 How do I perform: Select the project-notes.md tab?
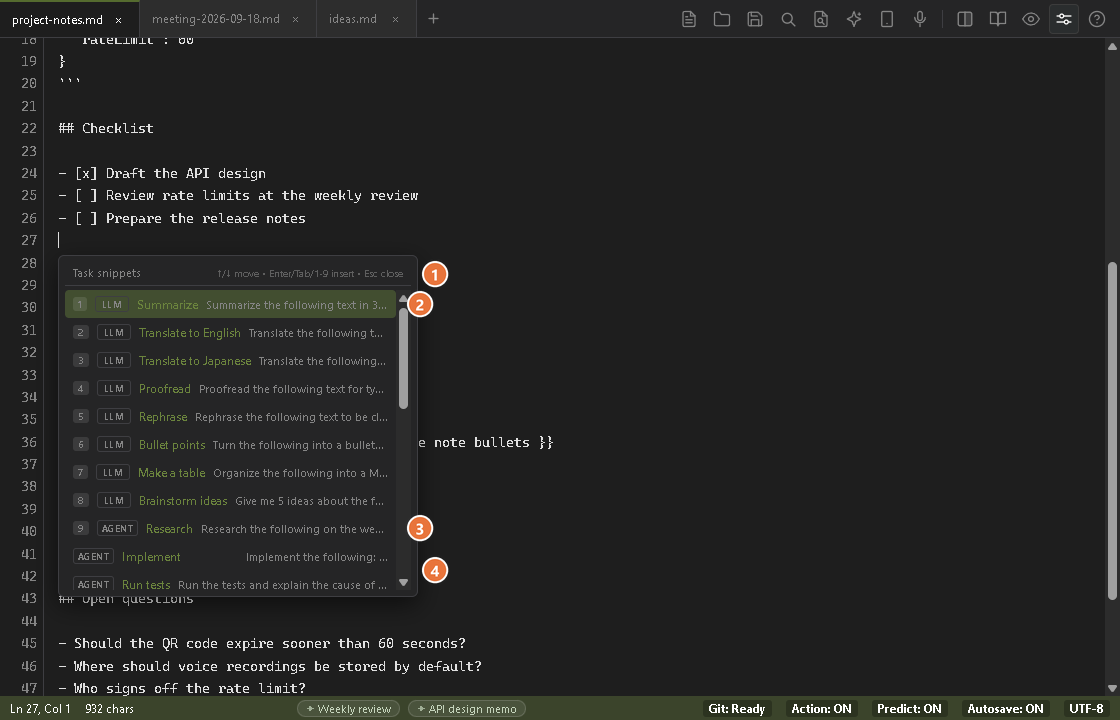point(57,20)
